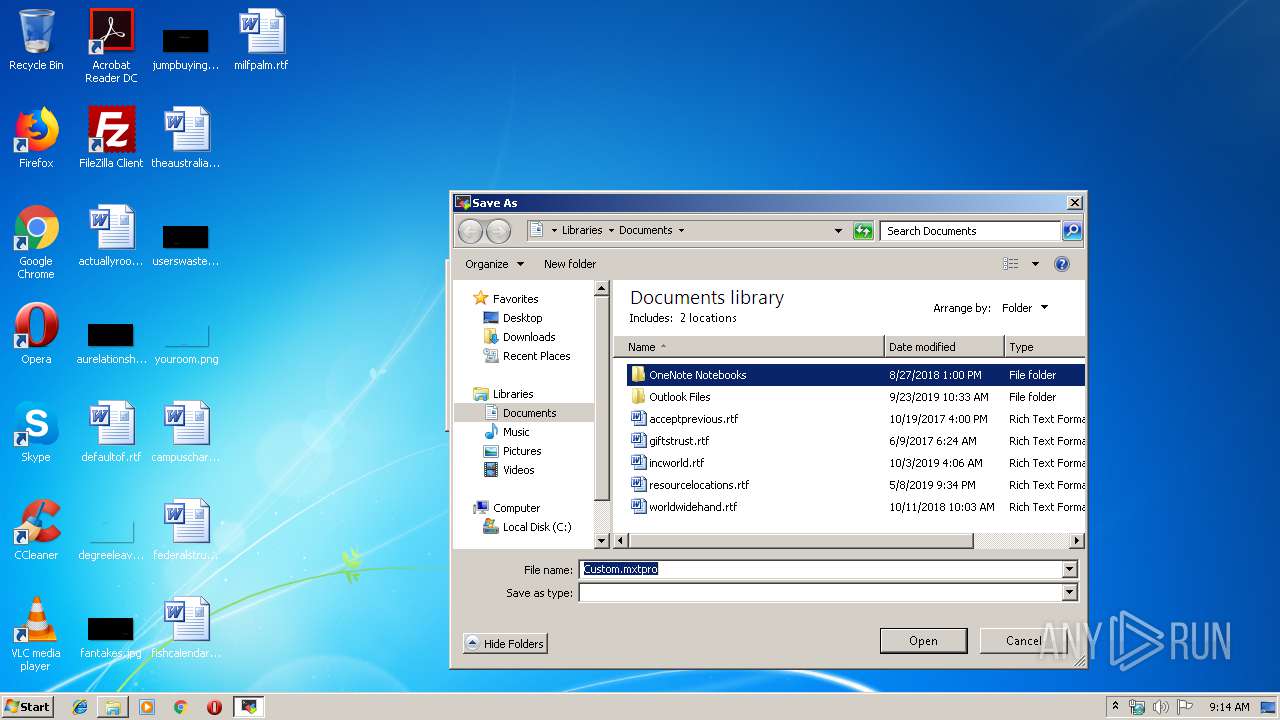1280x720 pixels.
Task: Expand the File name dropdown arrow
Action: (x=1069, y=569)
